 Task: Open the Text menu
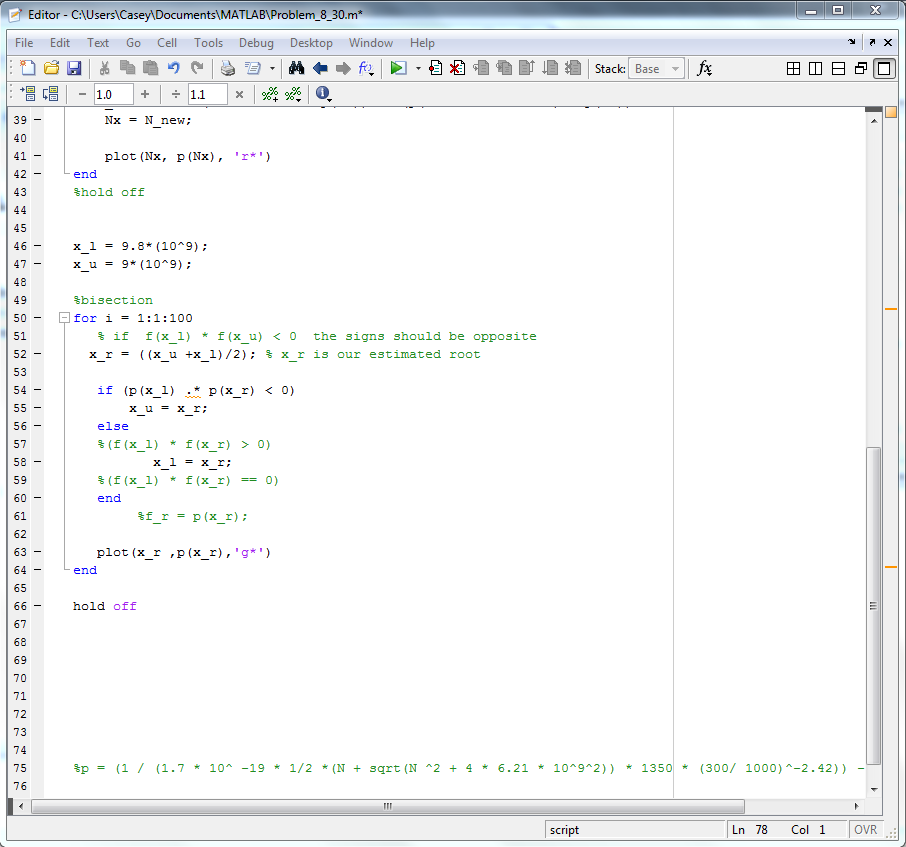(x=98, y=43)
